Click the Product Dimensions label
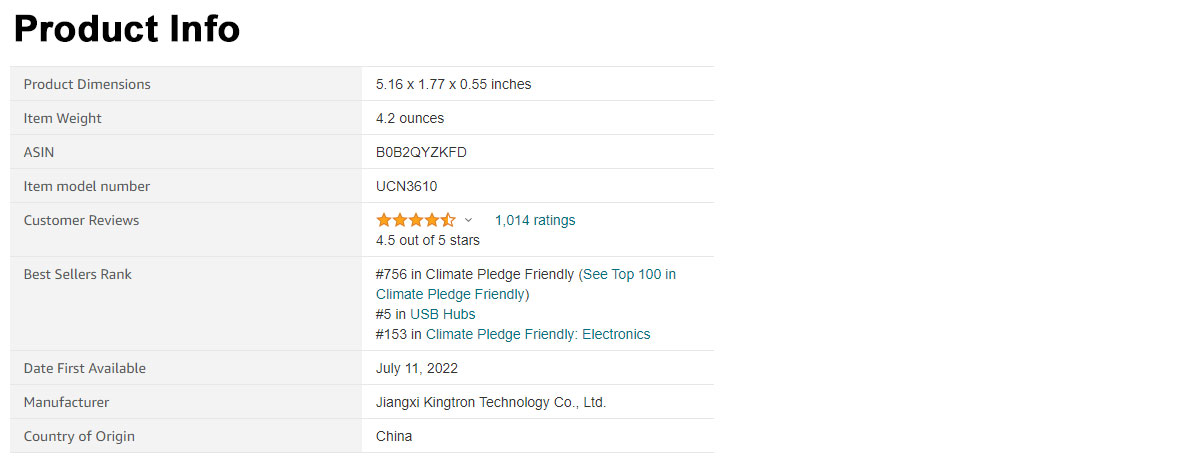The image size is (1200, 464). [87, 84]
